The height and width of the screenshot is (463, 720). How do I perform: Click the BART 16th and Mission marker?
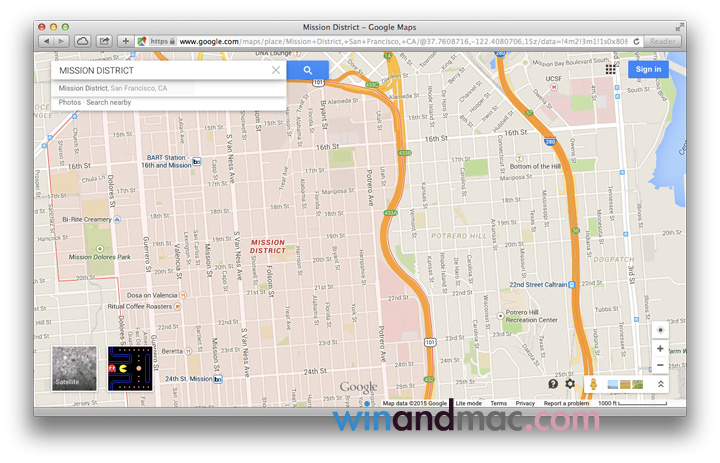click(x=196, y=161)
